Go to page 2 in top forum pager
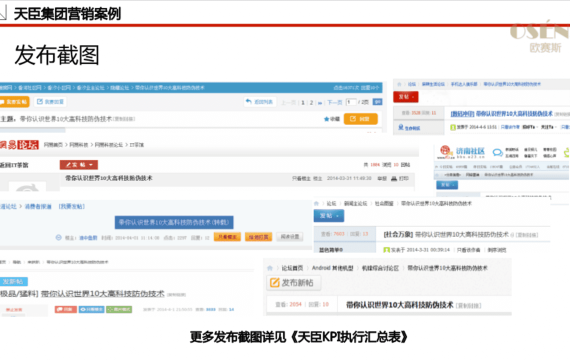Image resolution: width=570 pixels, height=360 pixels. click(x=311, y=103)
